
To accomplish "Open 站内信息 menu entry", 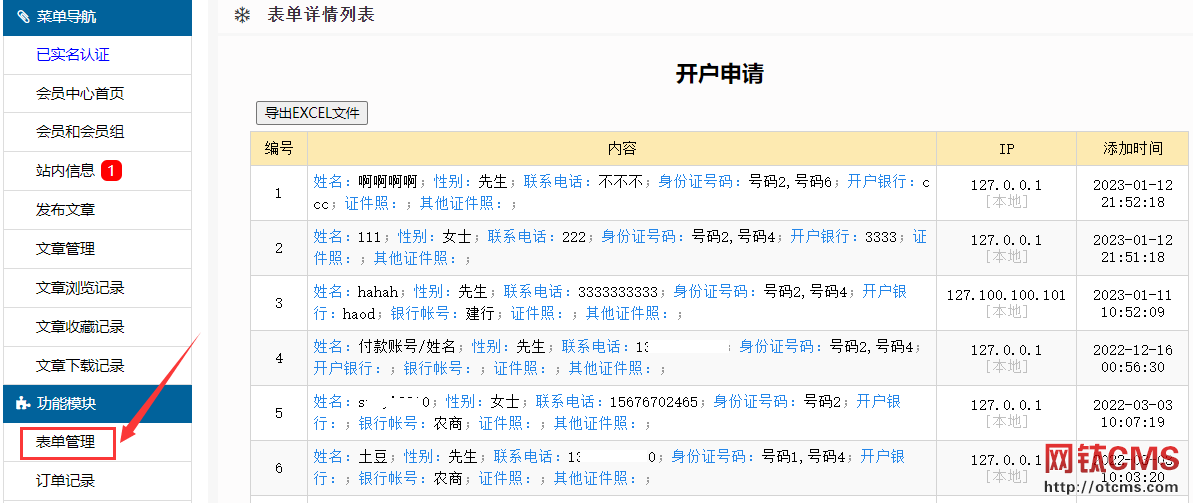I will coord(65,171).
